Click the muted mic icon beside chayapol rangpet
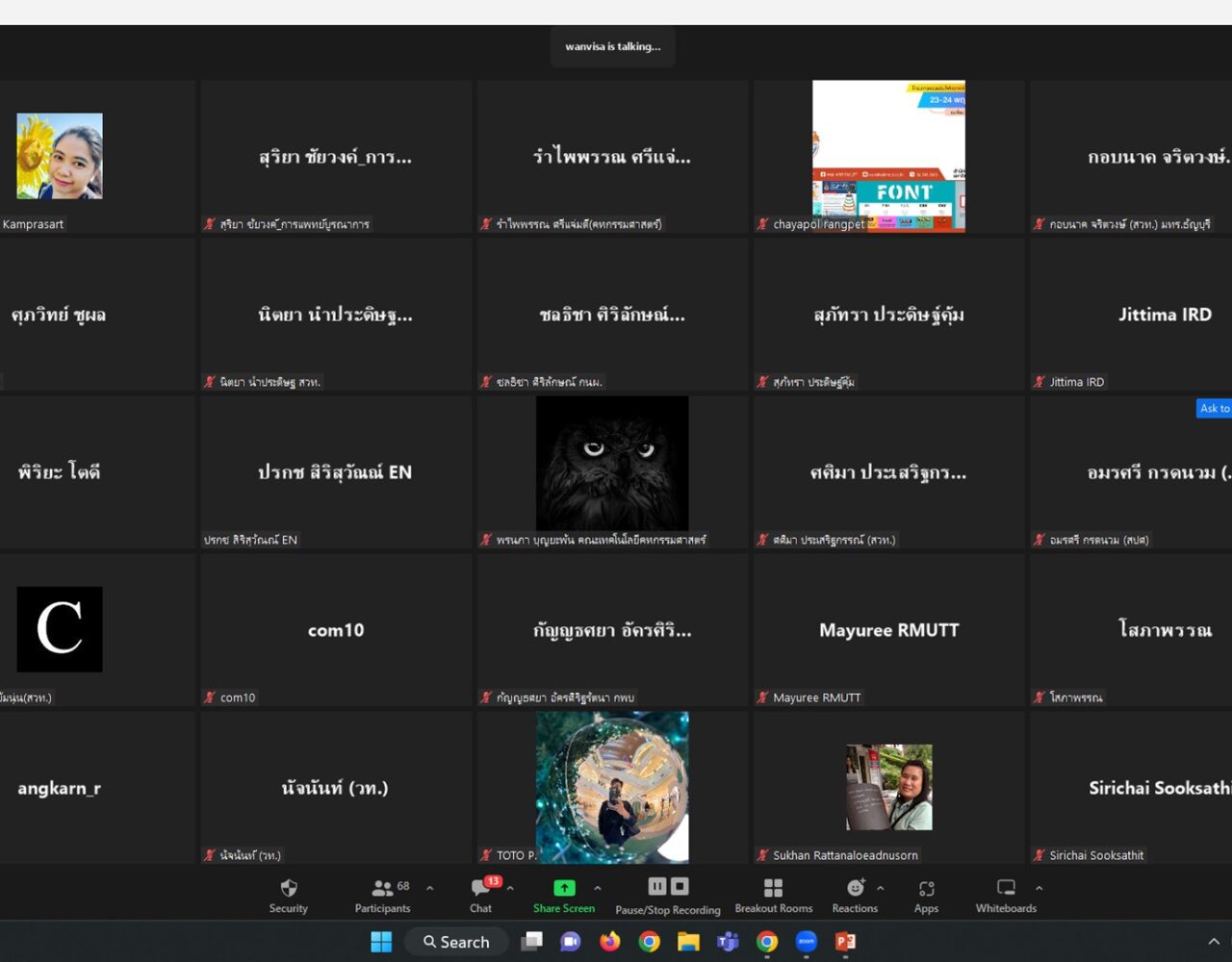Image resolution: width=1232 pixels, height=962 pixels. pyautogui.click(x=762, y=224)
